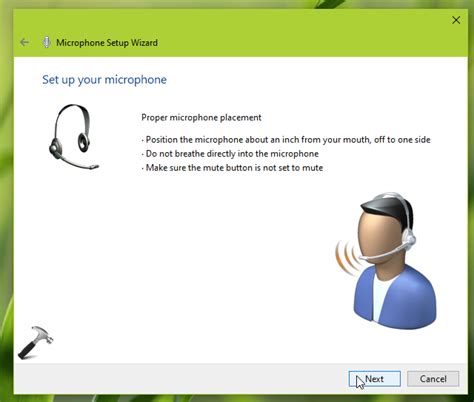474x402 pixels.
Task: Click the Next button
Action: click(x=375, y=379)
